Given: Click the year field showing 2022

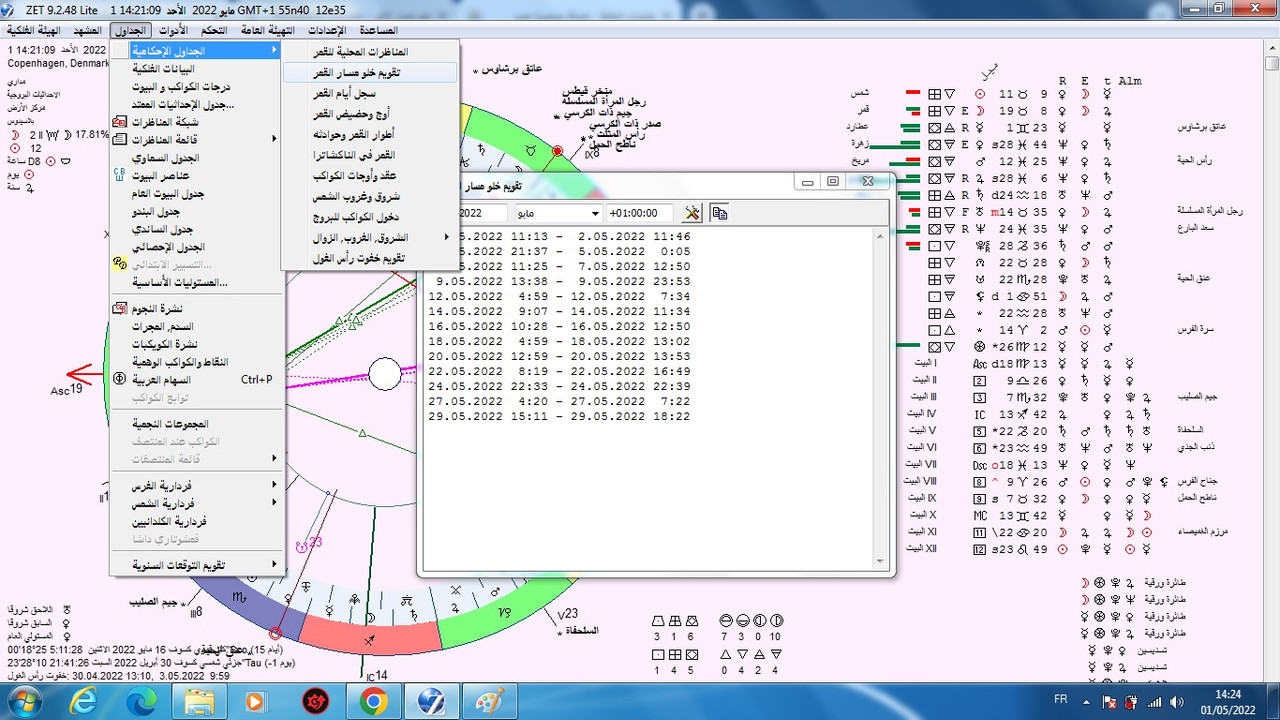Looking at the screenshot, I should tap(482, 213).
